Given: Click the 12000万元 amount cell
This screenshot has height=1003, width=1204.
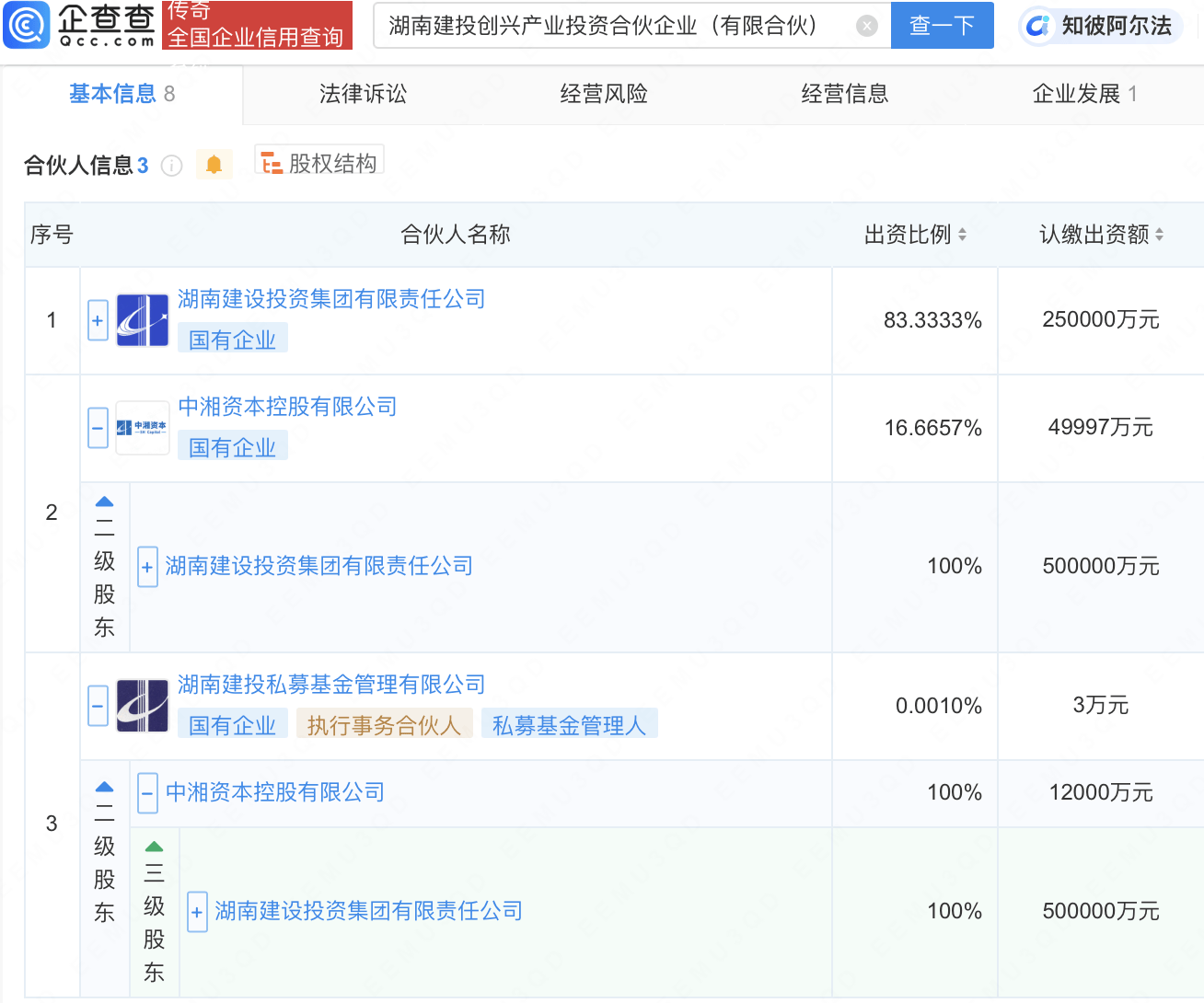Looking at the screenshot, I should [1101, 792].
